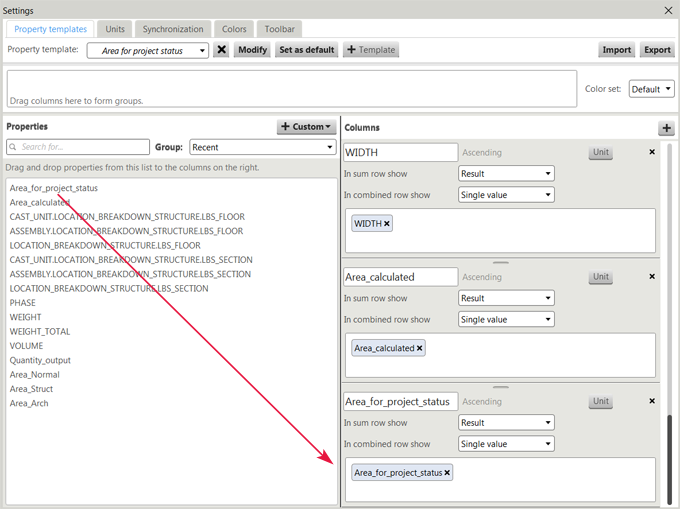Remove the Area_for_project_status tag chip
Screen dimensions: 680x509
pyautogui.click(x=447, y=473)
